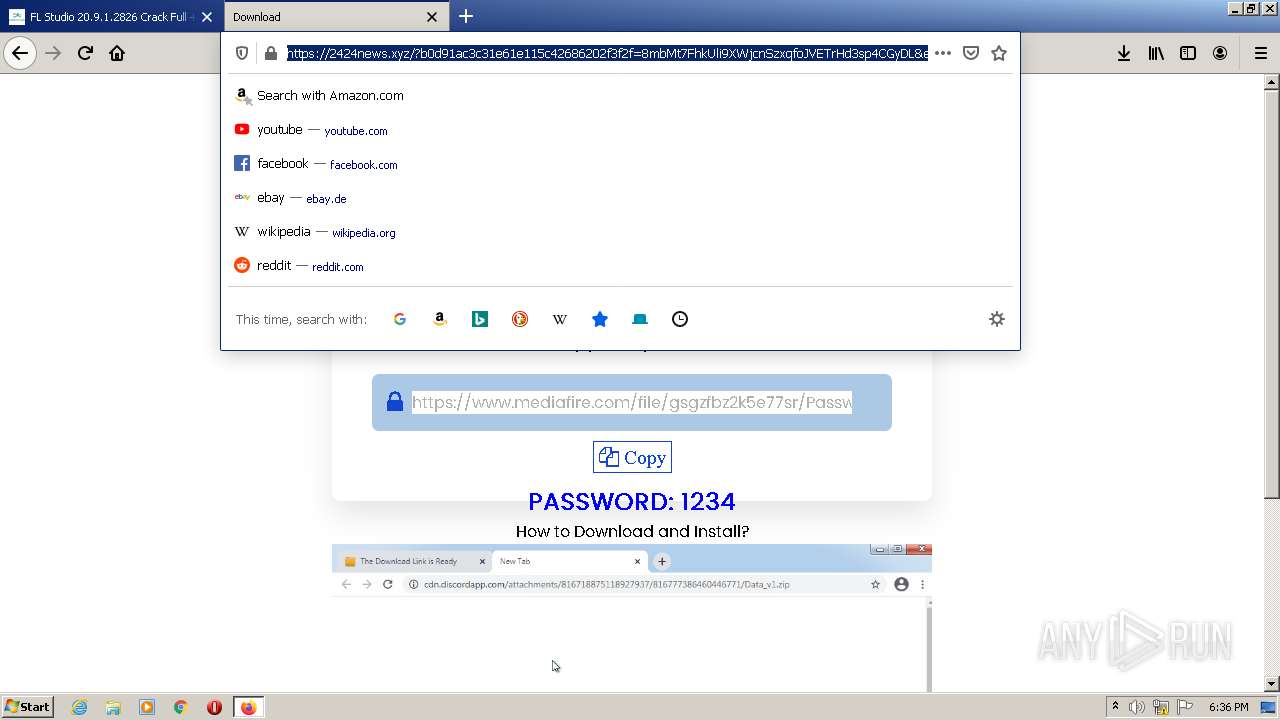Open the Library icon in toolbar
The image size is (1280, 720).
tap(1156, 53)
